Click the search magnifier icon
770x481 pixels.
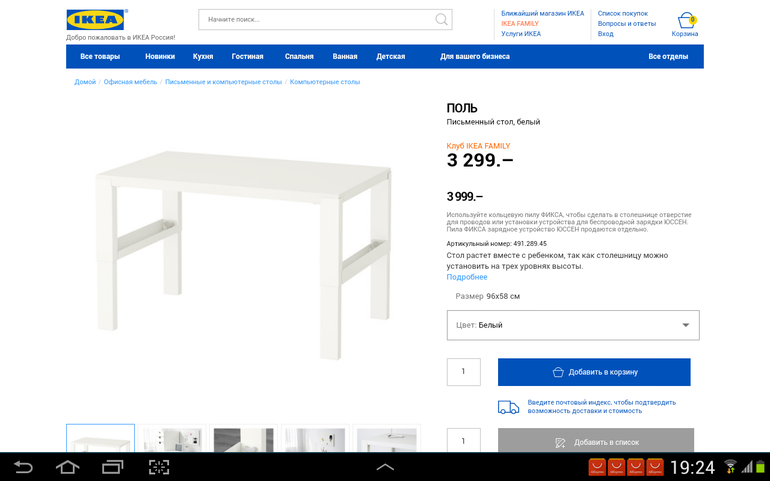click(441, 20)
